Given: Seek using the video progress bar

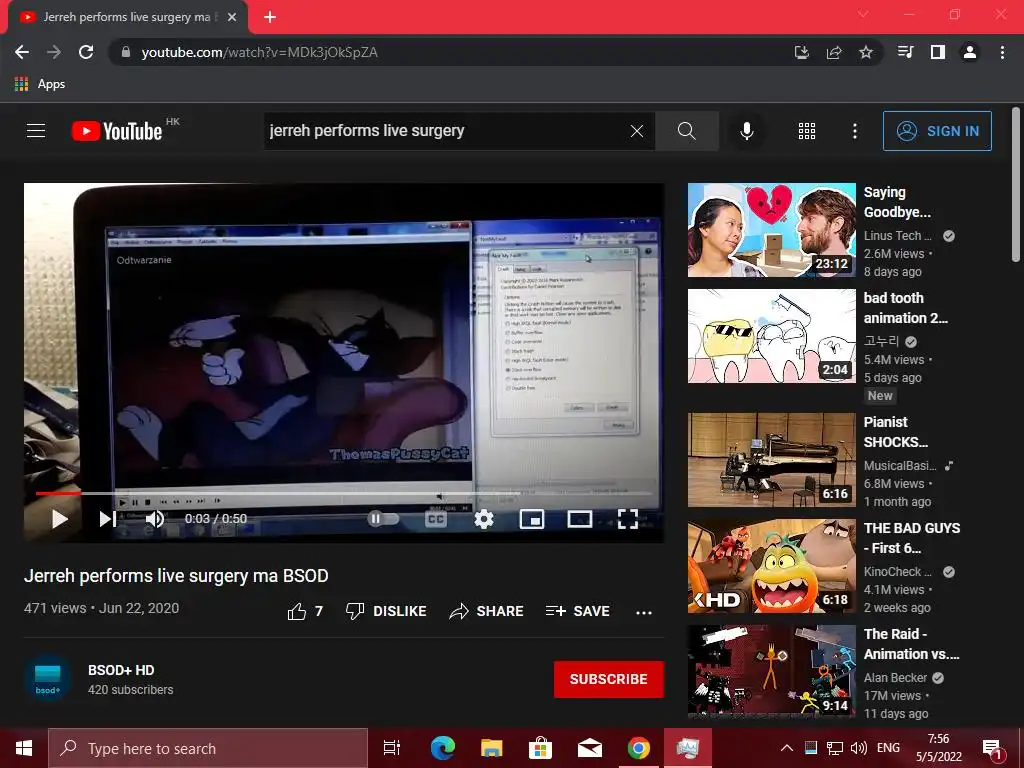Looking at the screenshot, I should click(x=344, y=493).
